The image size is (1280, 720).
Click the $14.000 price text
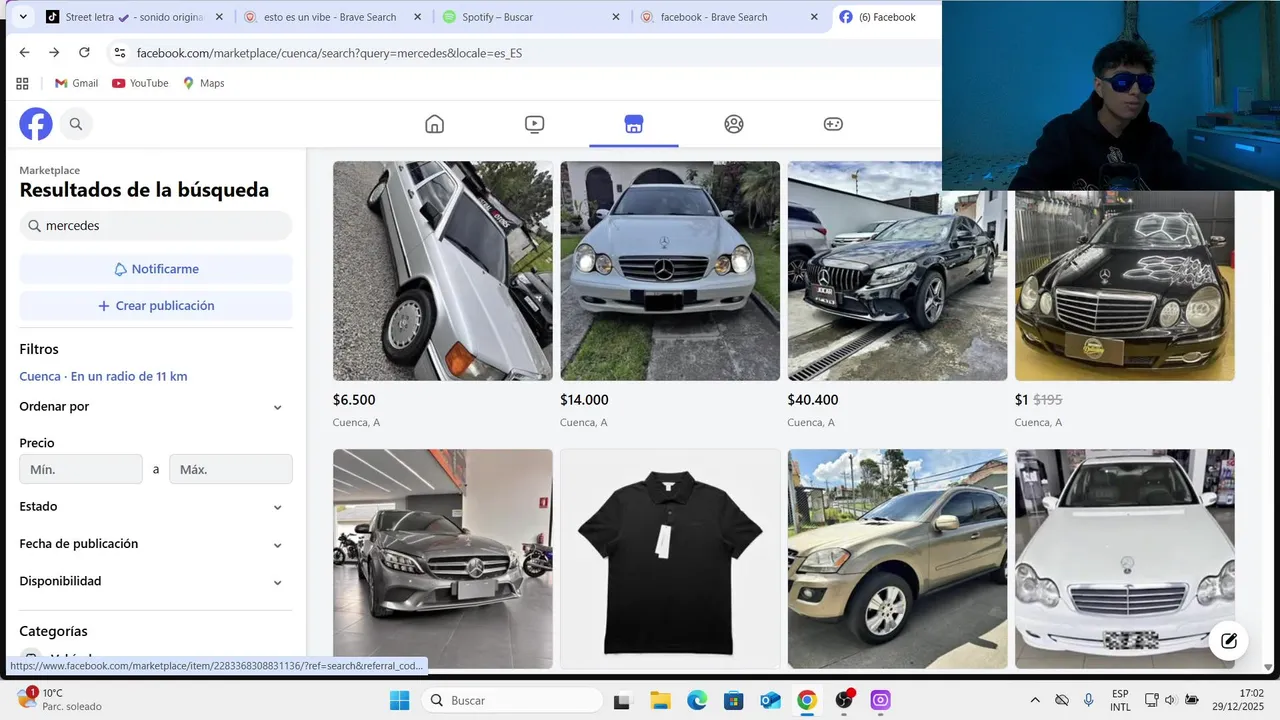[584, 400]
